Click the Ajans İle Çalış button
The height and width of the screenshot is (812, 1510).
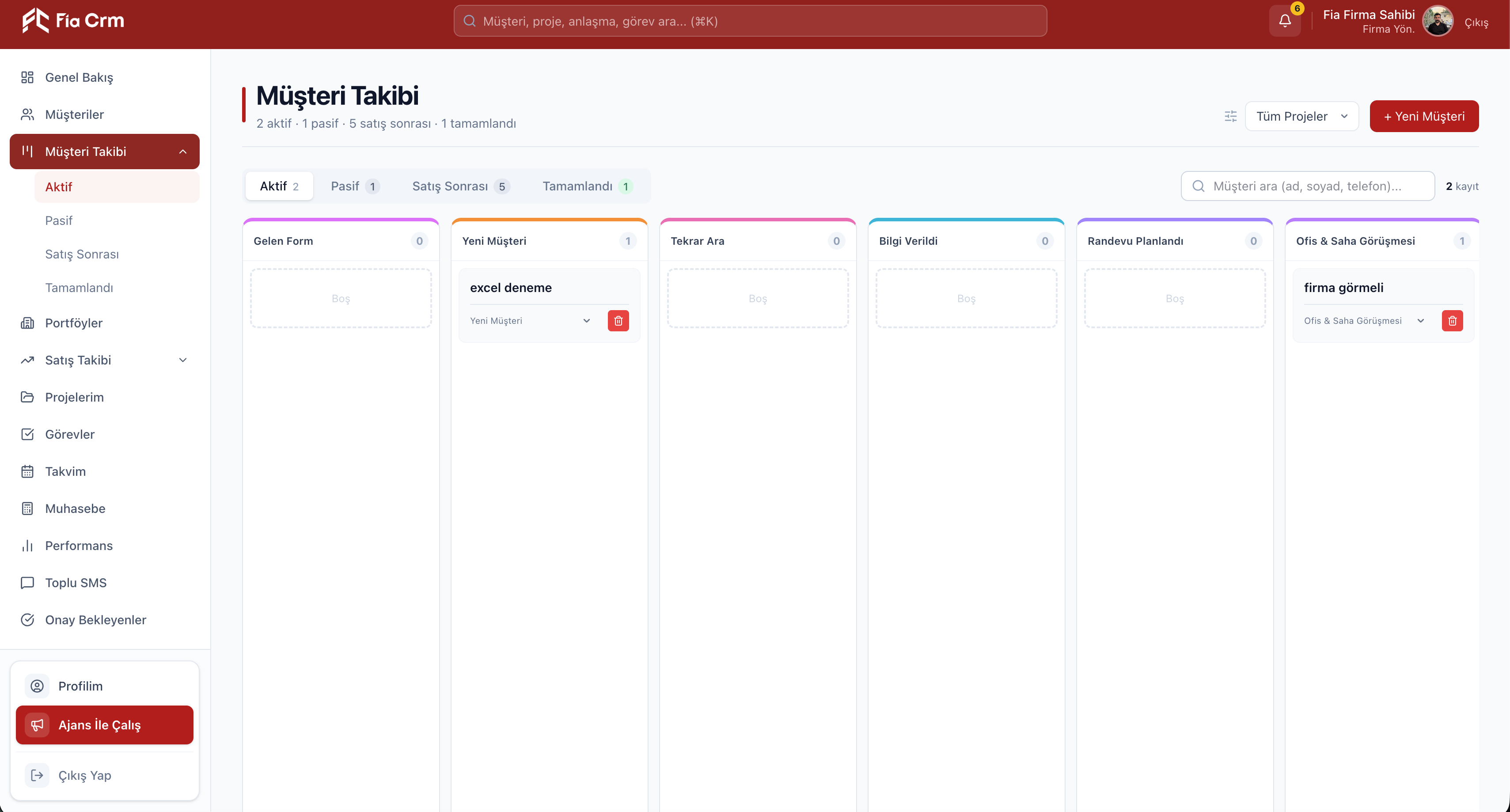[104, 725]
